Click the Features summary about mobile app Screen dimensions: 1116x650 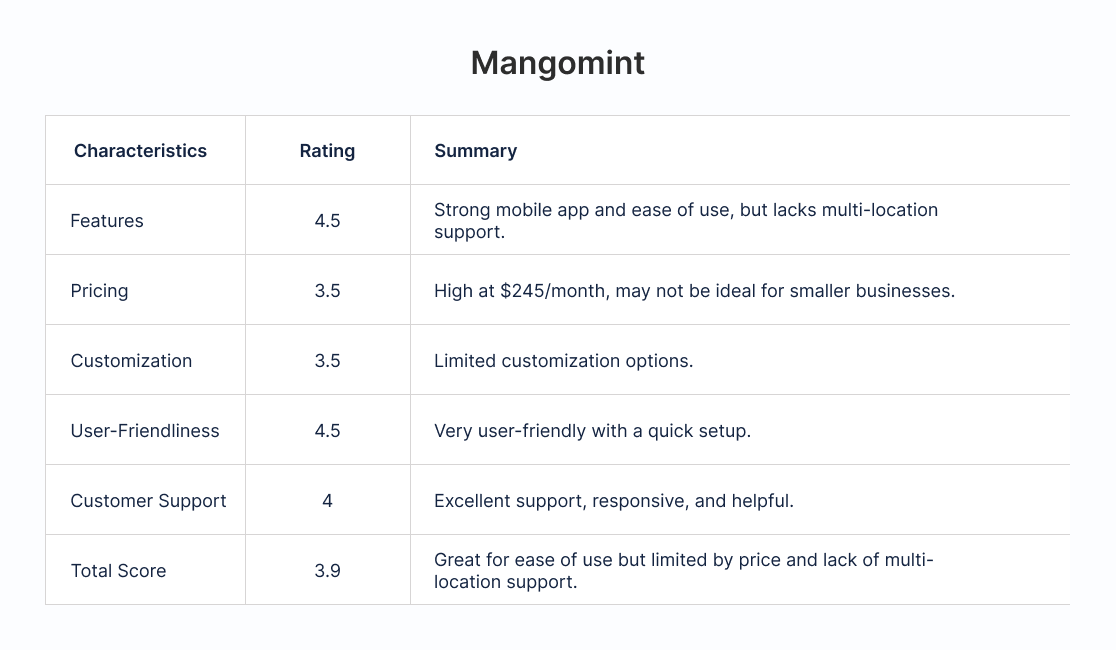(x=685, y=221)
